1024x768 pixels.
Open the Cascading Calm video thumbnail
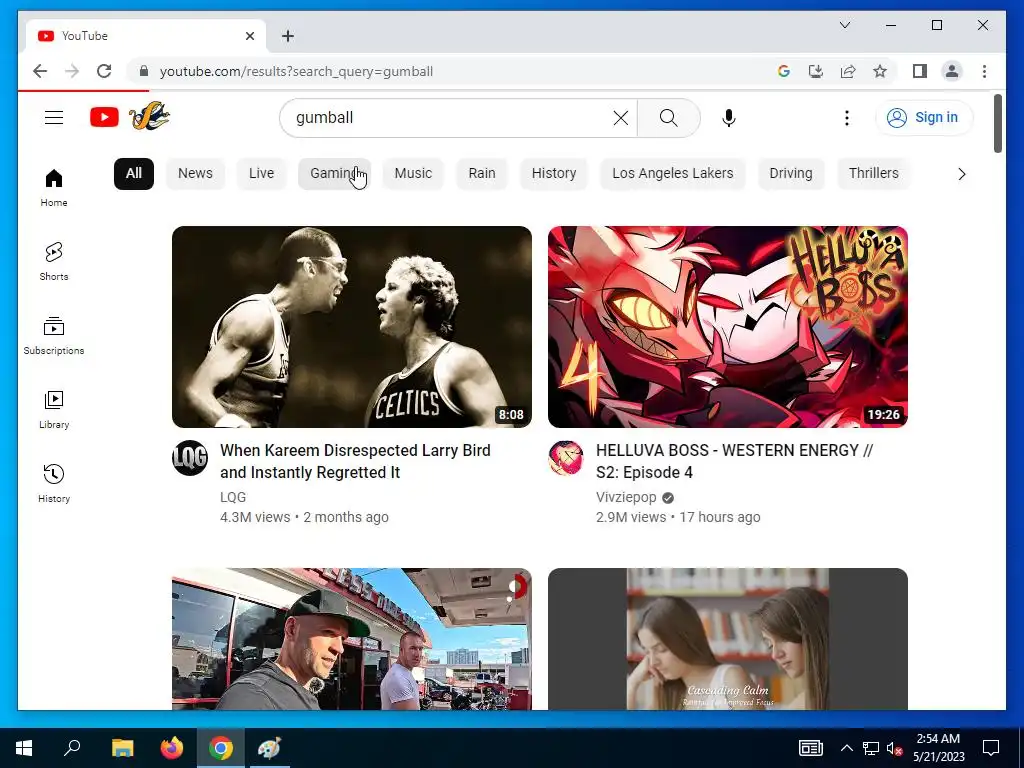click(x=728, y=639)
